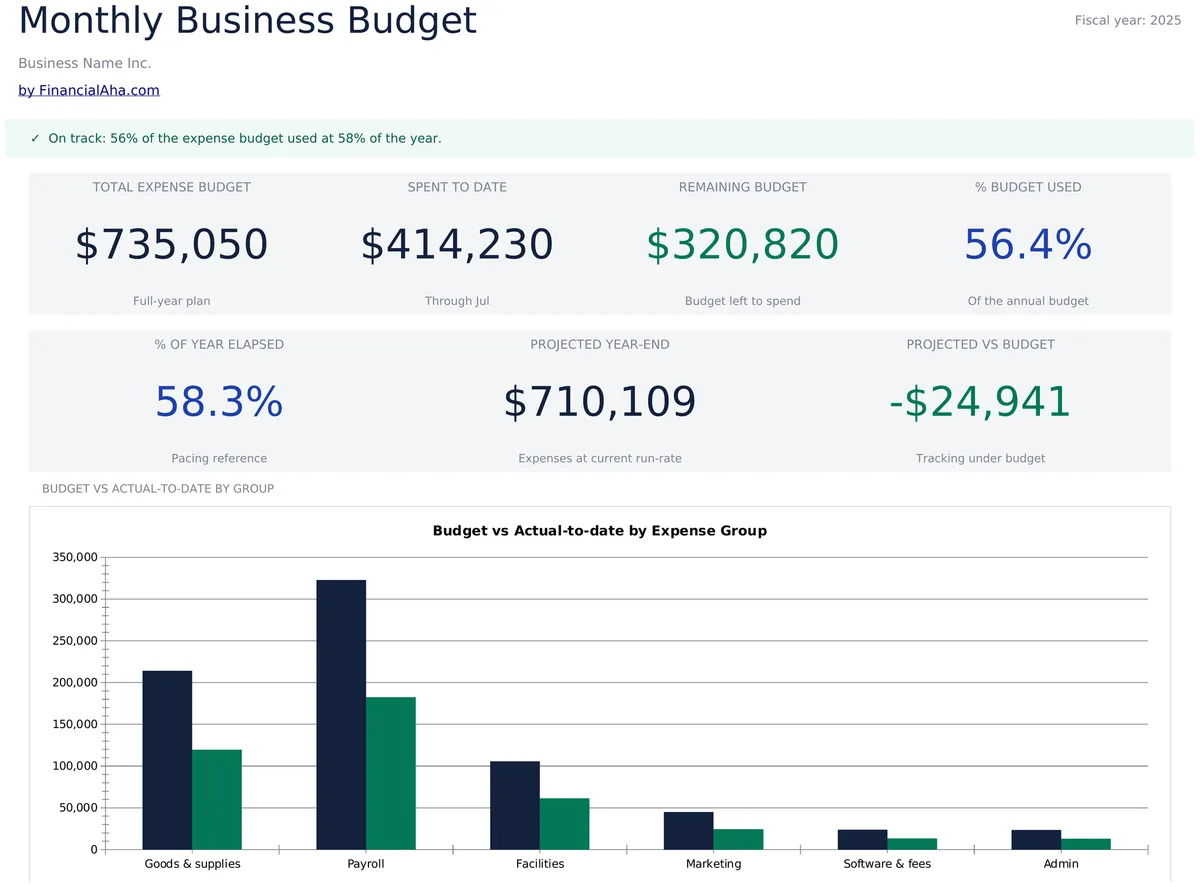This screenshot has width=1200, height=887.
Task: Click the 250,000 y-axis label
Action: [x=75, y=641]
